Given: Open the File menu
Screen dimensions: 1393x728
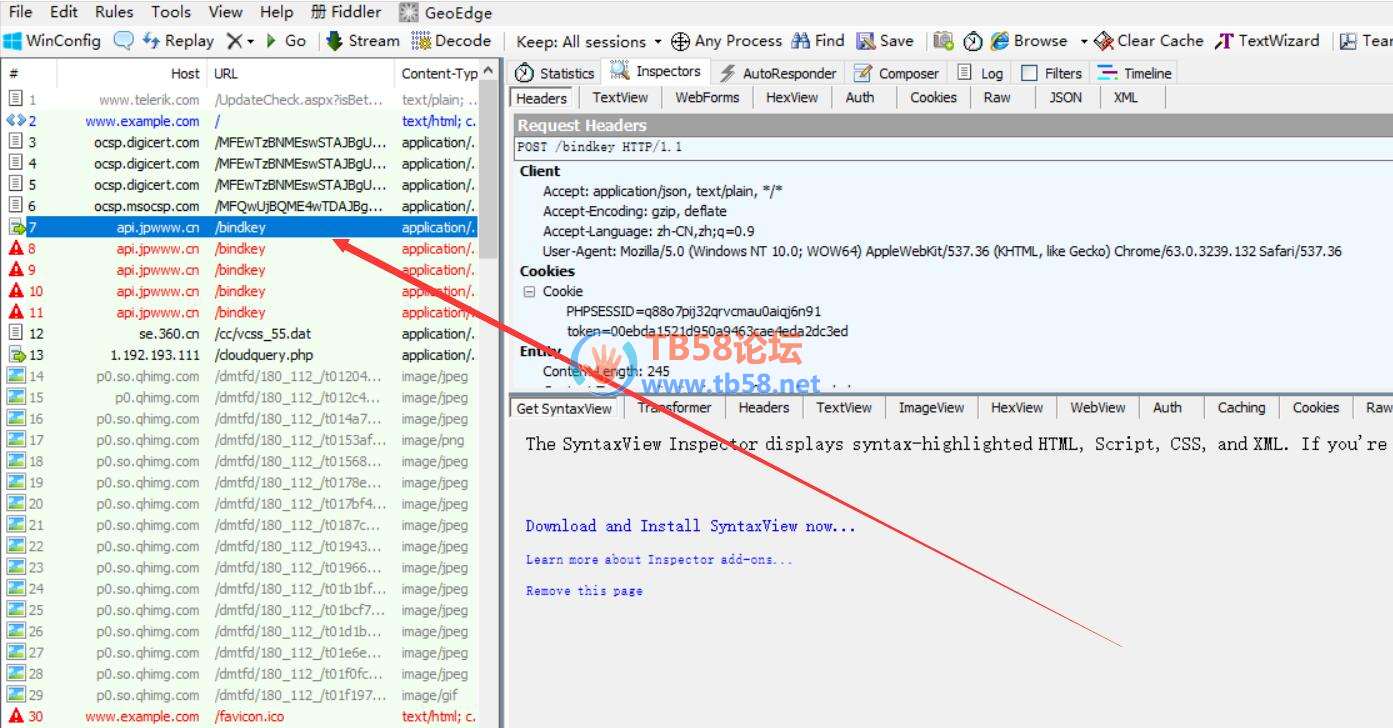Looking at the screenshot, I should pyautogui.click(x=20, y=12).
